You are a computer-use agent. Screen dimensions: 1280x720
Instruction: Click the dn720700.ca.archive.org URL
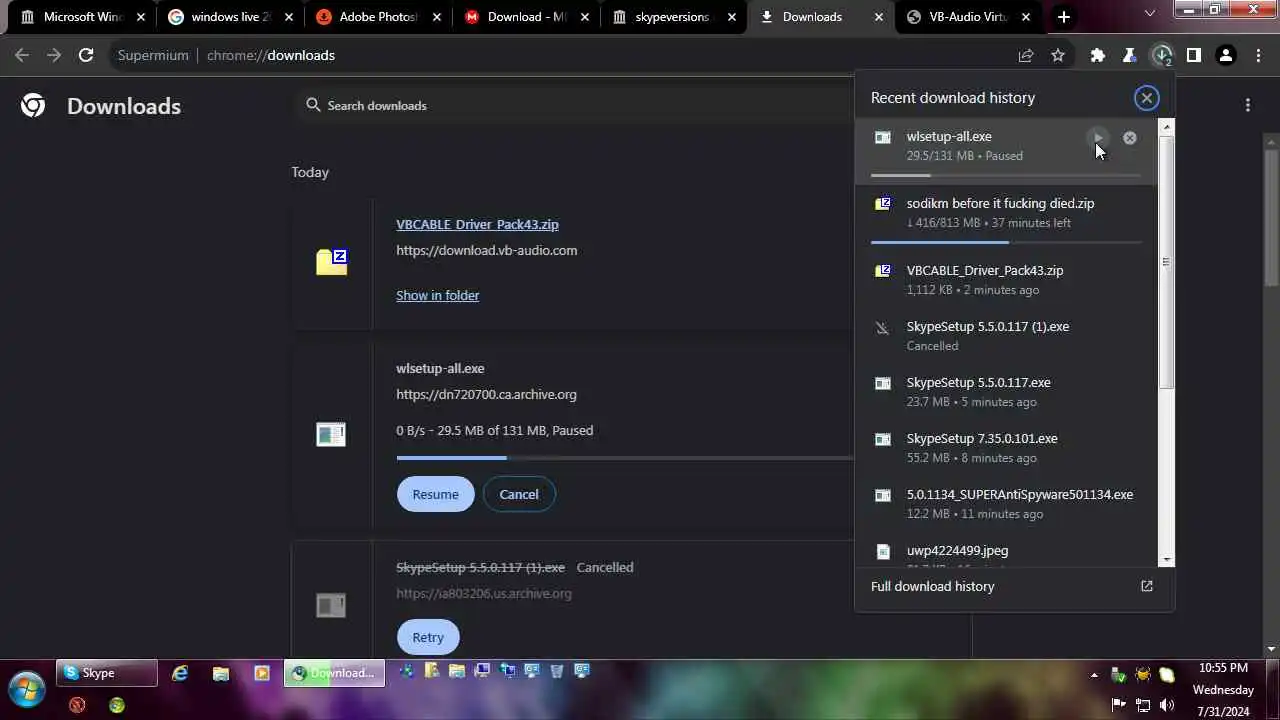[x=486, y=394]
